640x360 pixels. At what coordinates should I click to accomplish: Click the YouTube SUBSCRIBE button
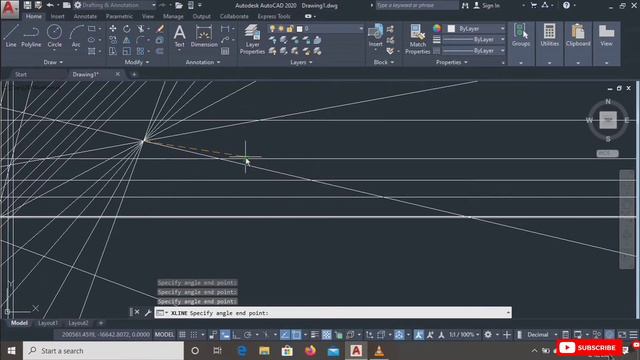(588, 348)
